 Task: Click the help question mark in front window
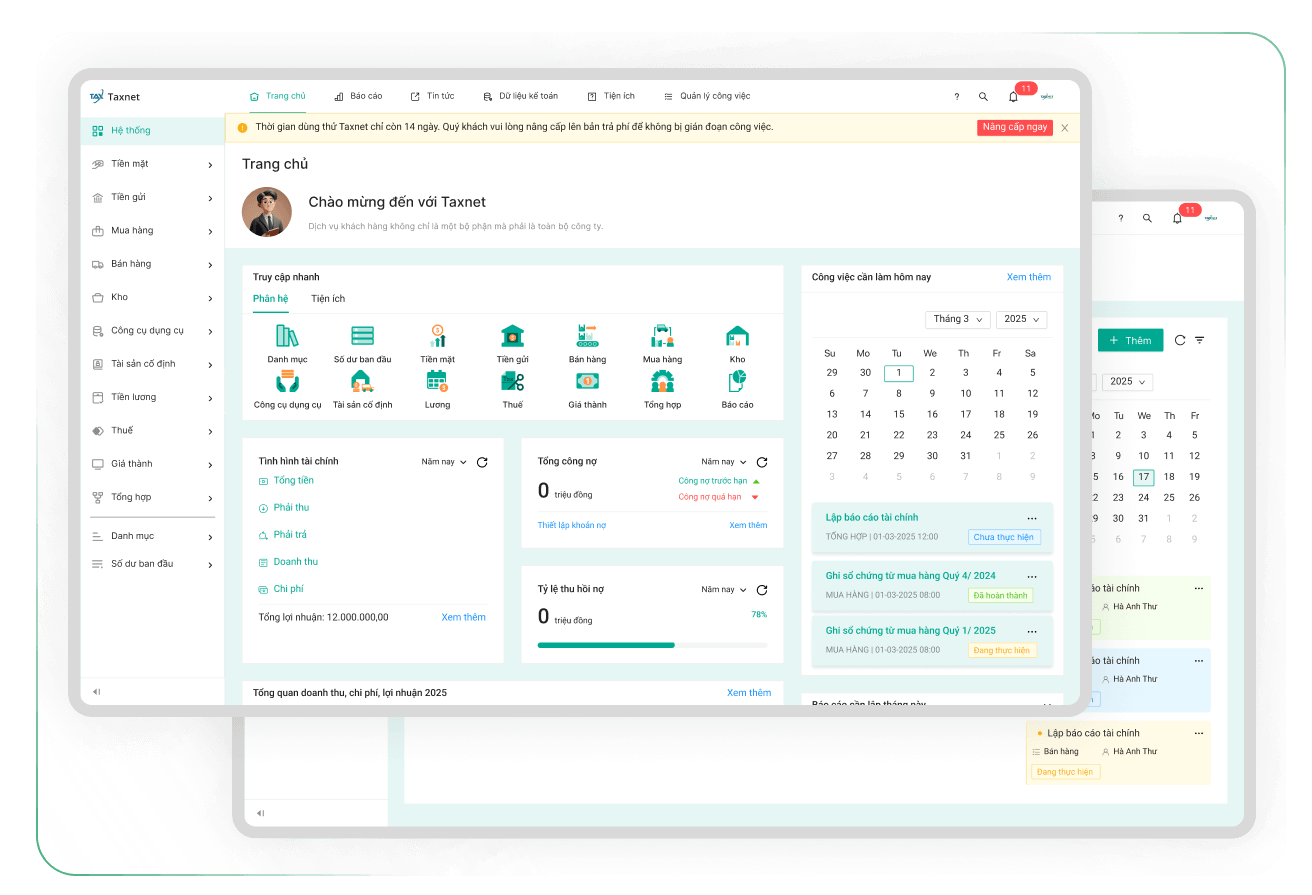956,97
